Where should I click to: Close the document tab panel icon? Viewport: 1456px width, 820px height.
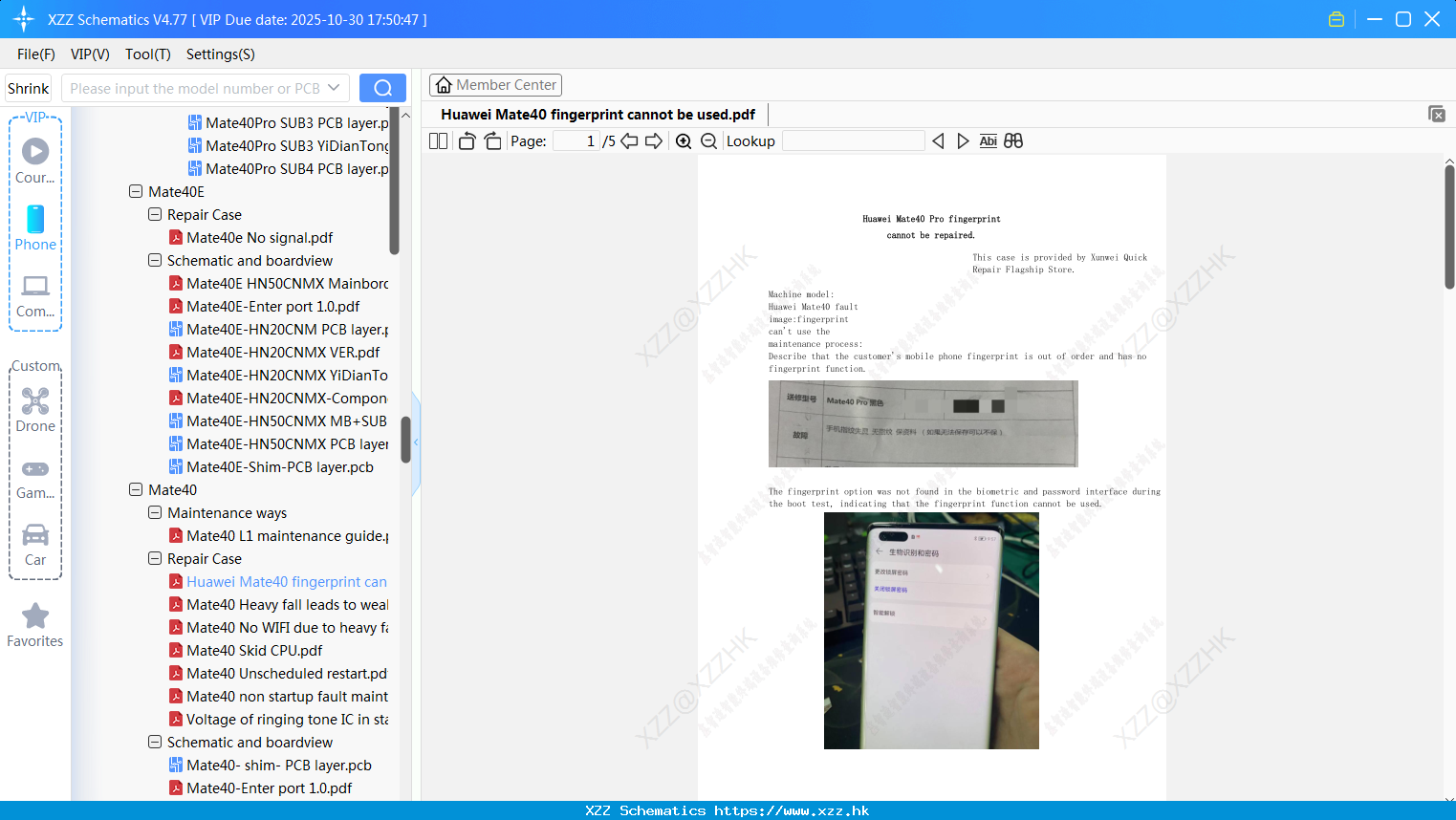pos(1436,114)
